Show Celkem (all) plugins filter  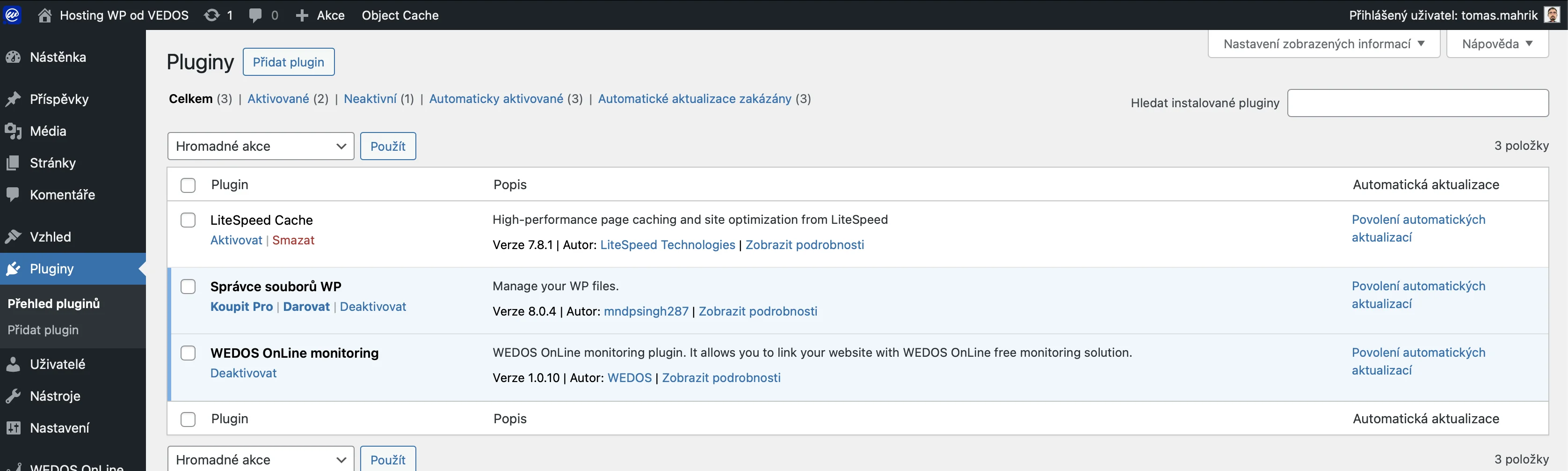click(190, 99)
